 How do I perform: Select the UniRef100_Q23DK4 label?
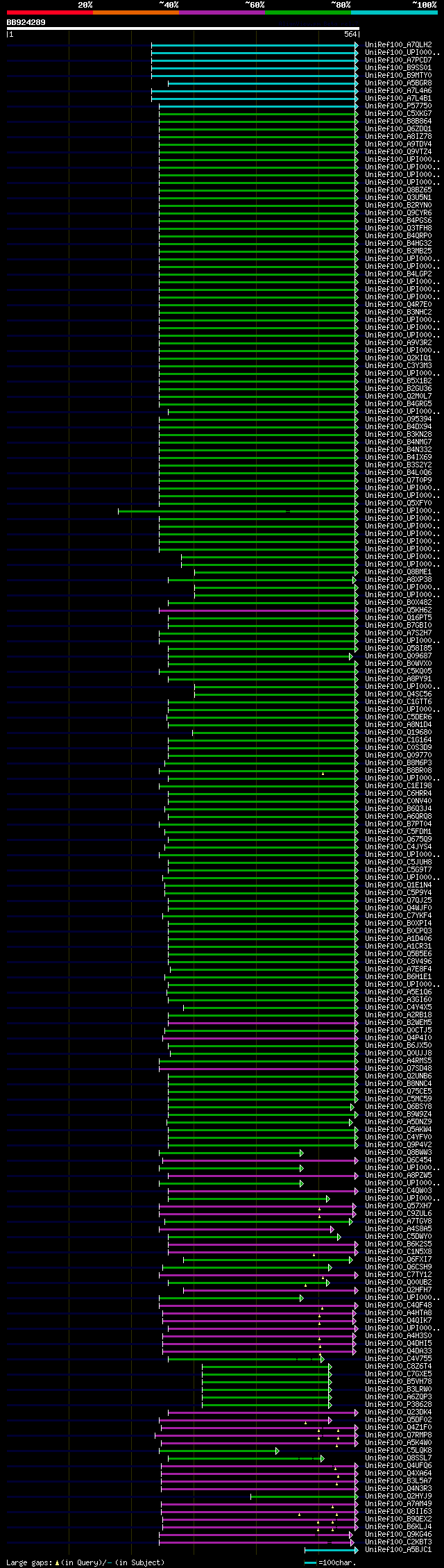[x=398, y=1412]
